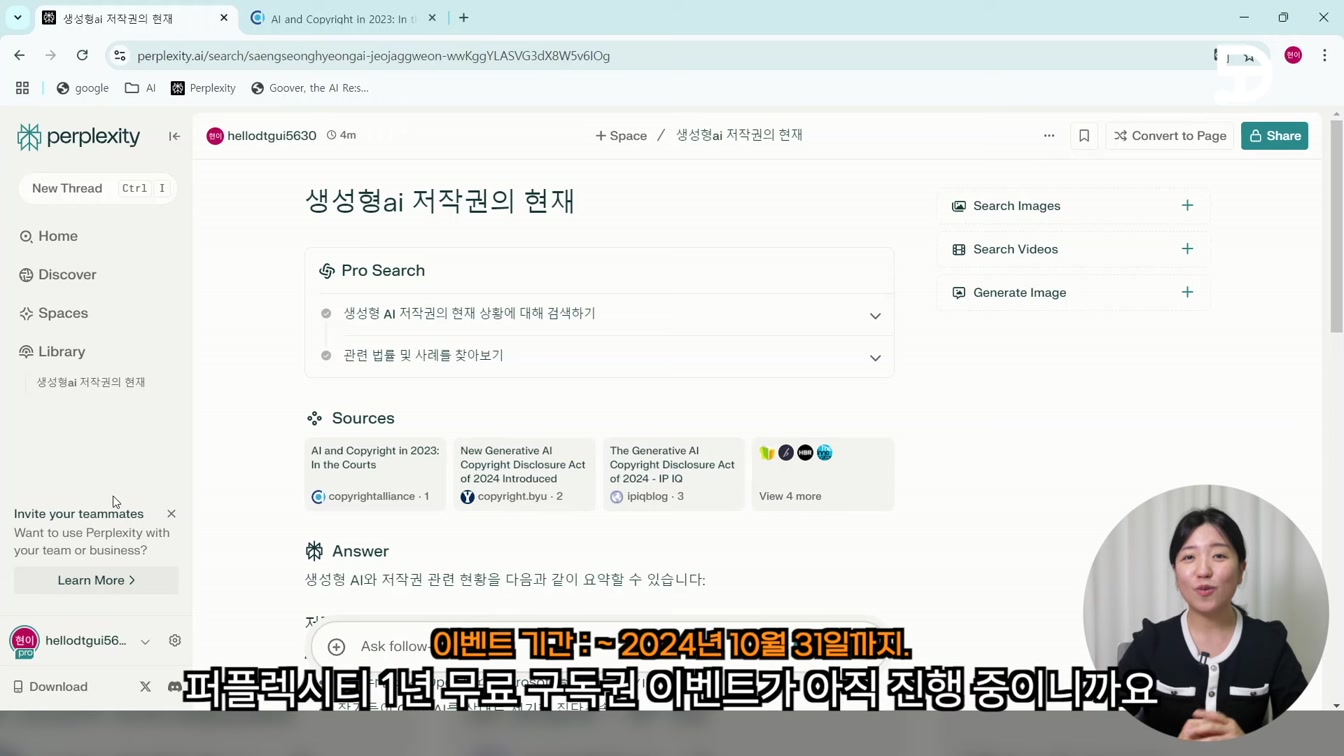Open the New Generative AI Copyright Disclosure Act source
This screenshot has width=1344, height=756.
[524, 474]
